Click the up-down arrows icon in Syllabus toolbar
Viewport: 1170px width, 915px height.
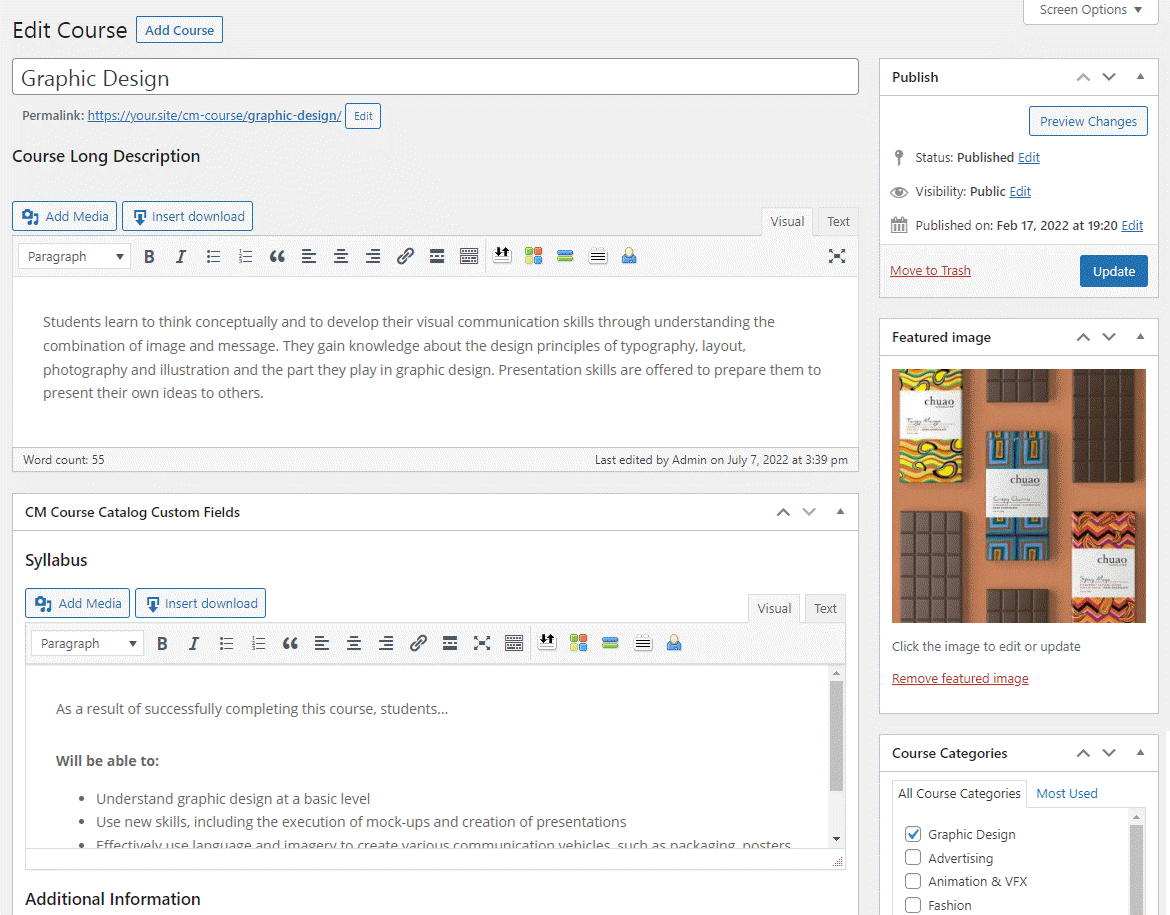point(547,643)
